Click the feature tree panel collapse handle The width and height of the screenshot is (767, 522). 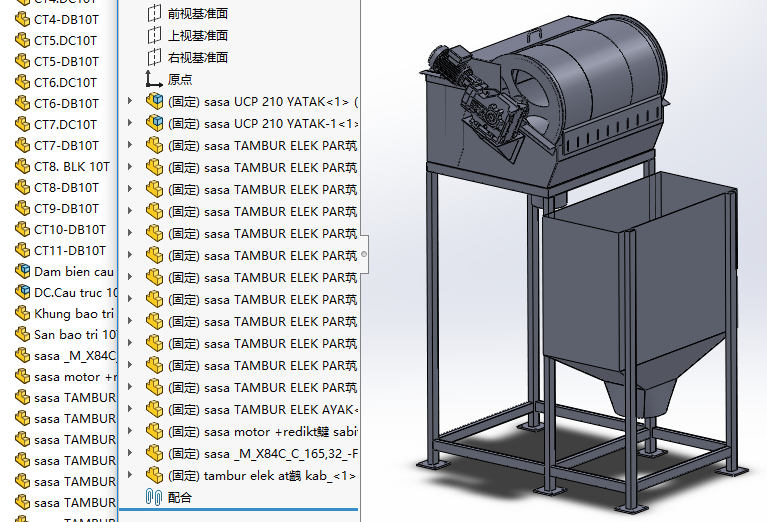(364, 254)
